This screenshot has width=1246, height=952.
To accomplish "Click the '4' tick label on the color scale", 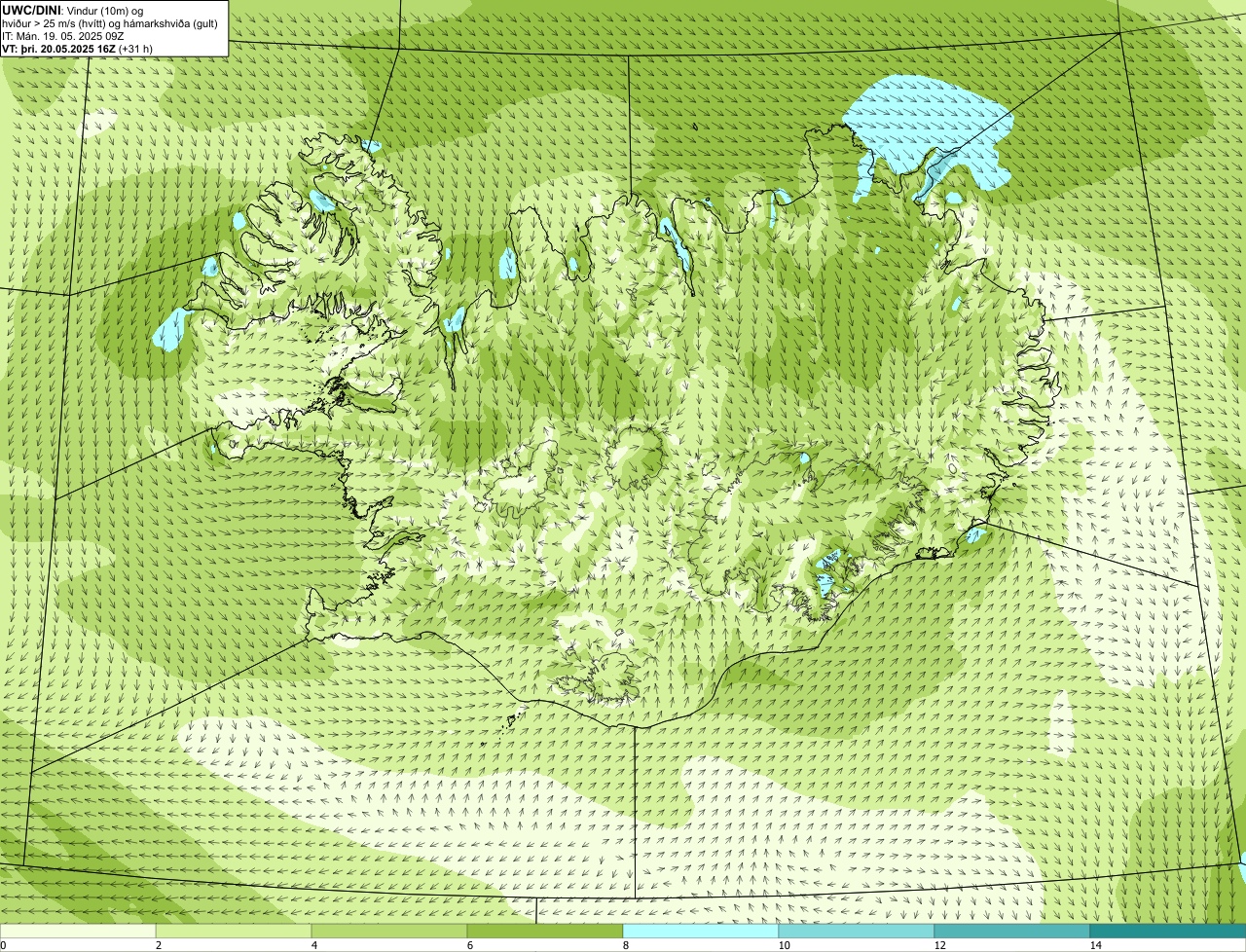I will (x=314, y=945).
